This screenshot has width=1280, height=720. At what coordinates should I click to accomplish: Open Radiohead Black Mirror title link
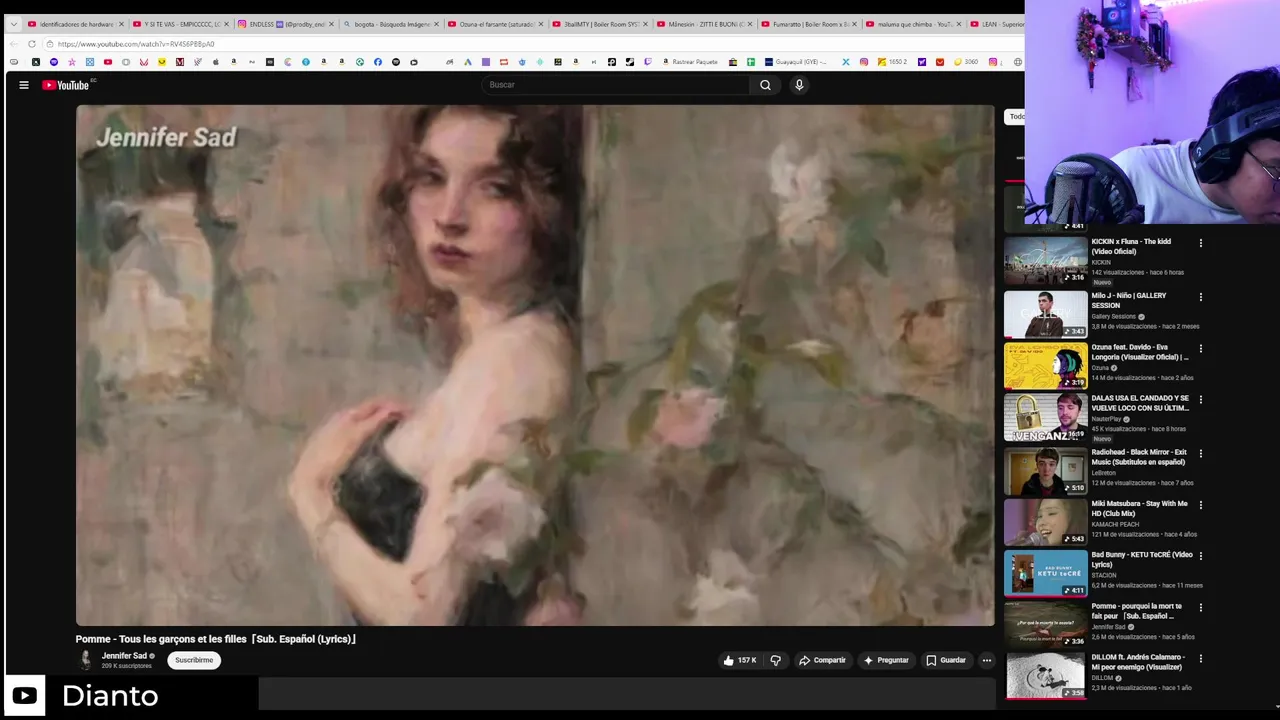(1139, 457)
